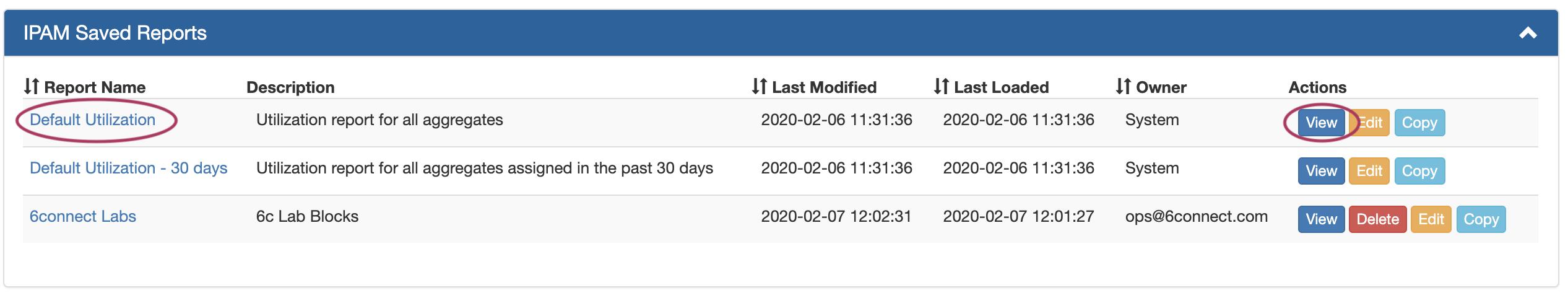
Task: Open Default Utilization - 30 days link
Action: pyautogui.click(x=128, y=168)
